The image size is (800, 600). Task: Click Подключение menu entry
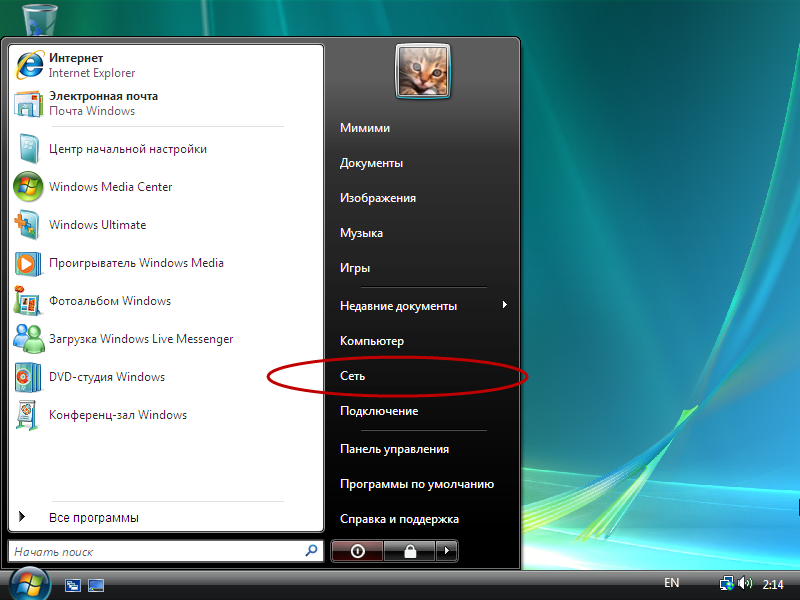379,411
